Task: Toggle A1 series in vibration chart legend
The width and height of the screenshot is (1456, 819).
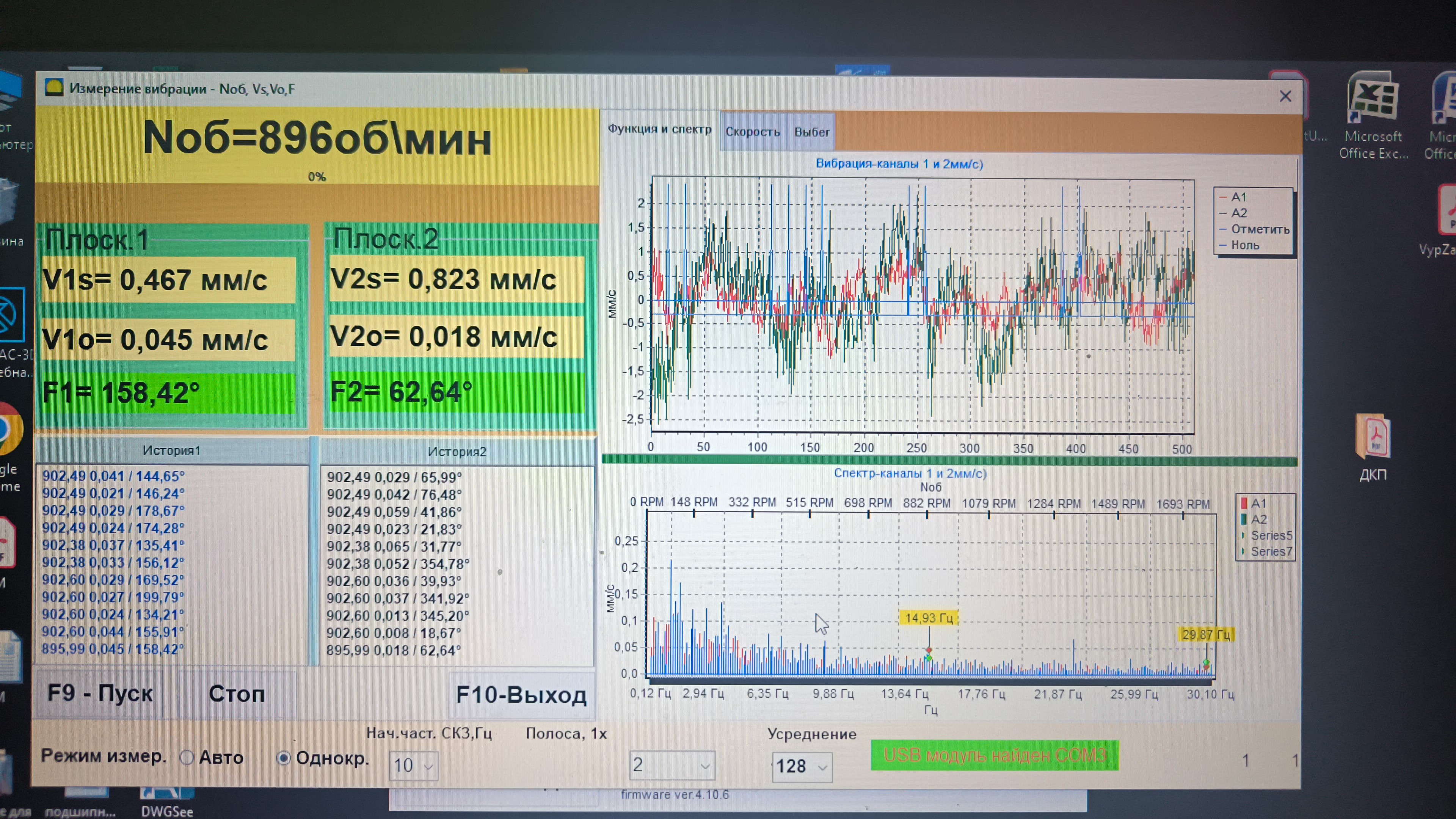Action: [1233, 197]
